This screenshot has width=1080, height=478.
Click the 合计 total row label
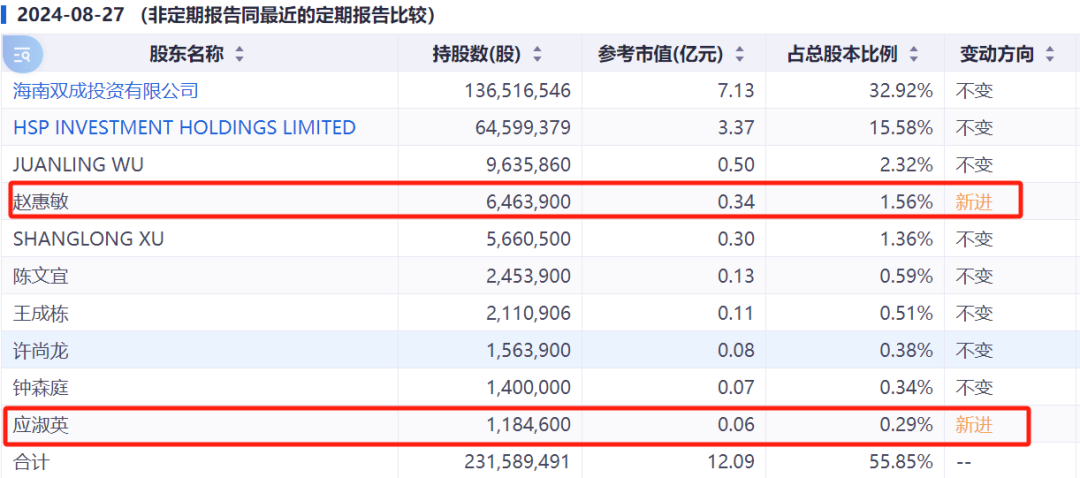point(31,462)
